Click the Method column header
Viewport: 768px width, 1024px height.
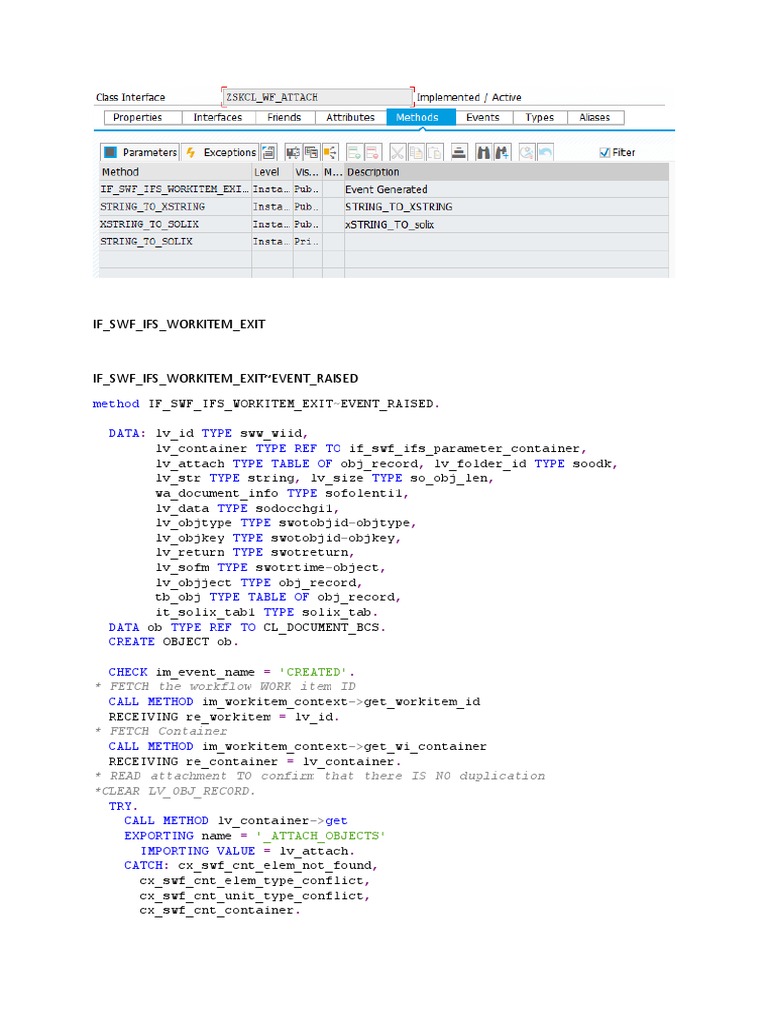point(174,172)
